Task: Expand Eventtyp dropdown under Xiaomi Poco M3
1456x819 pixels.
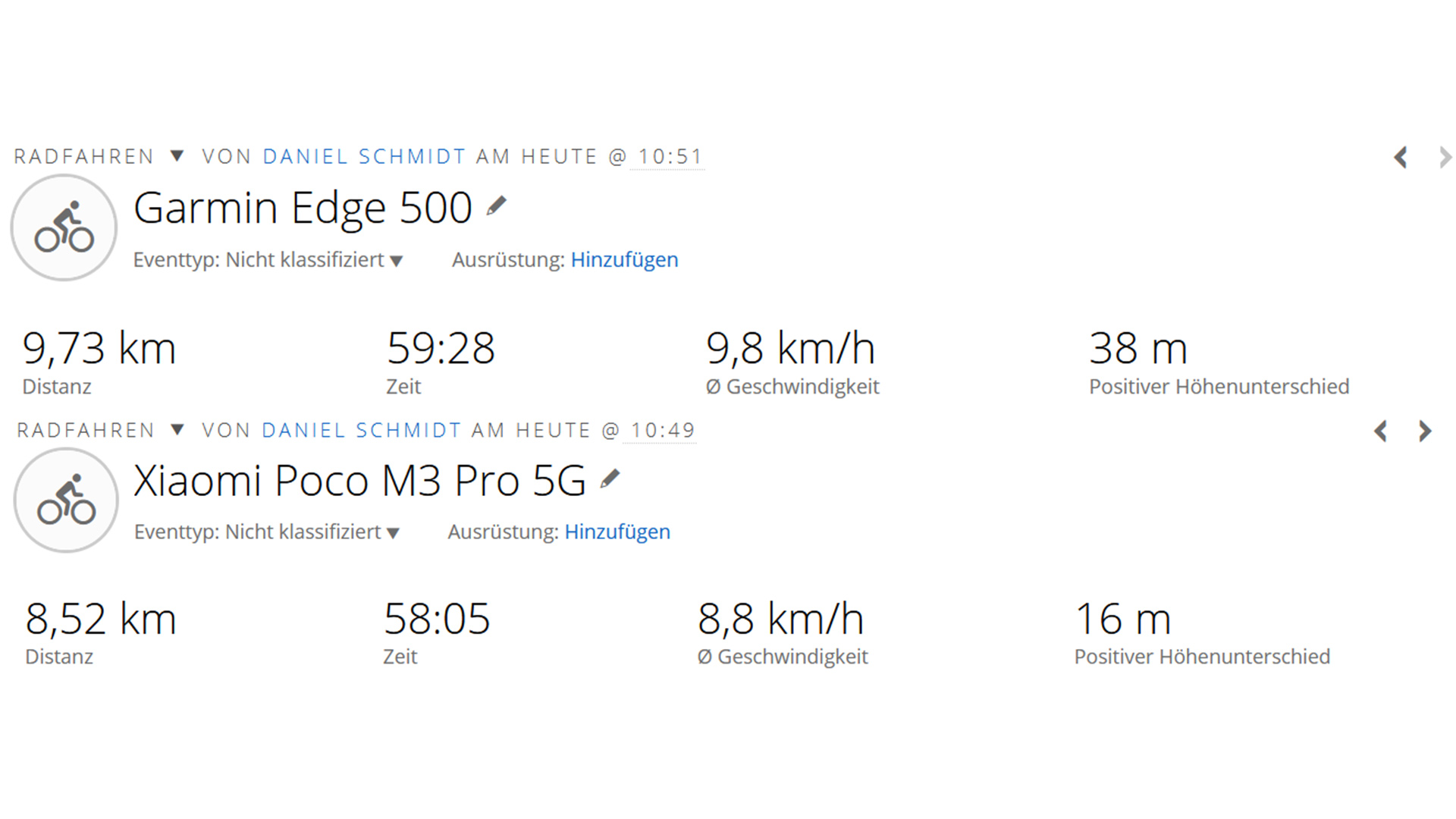Action: [393, 533]
